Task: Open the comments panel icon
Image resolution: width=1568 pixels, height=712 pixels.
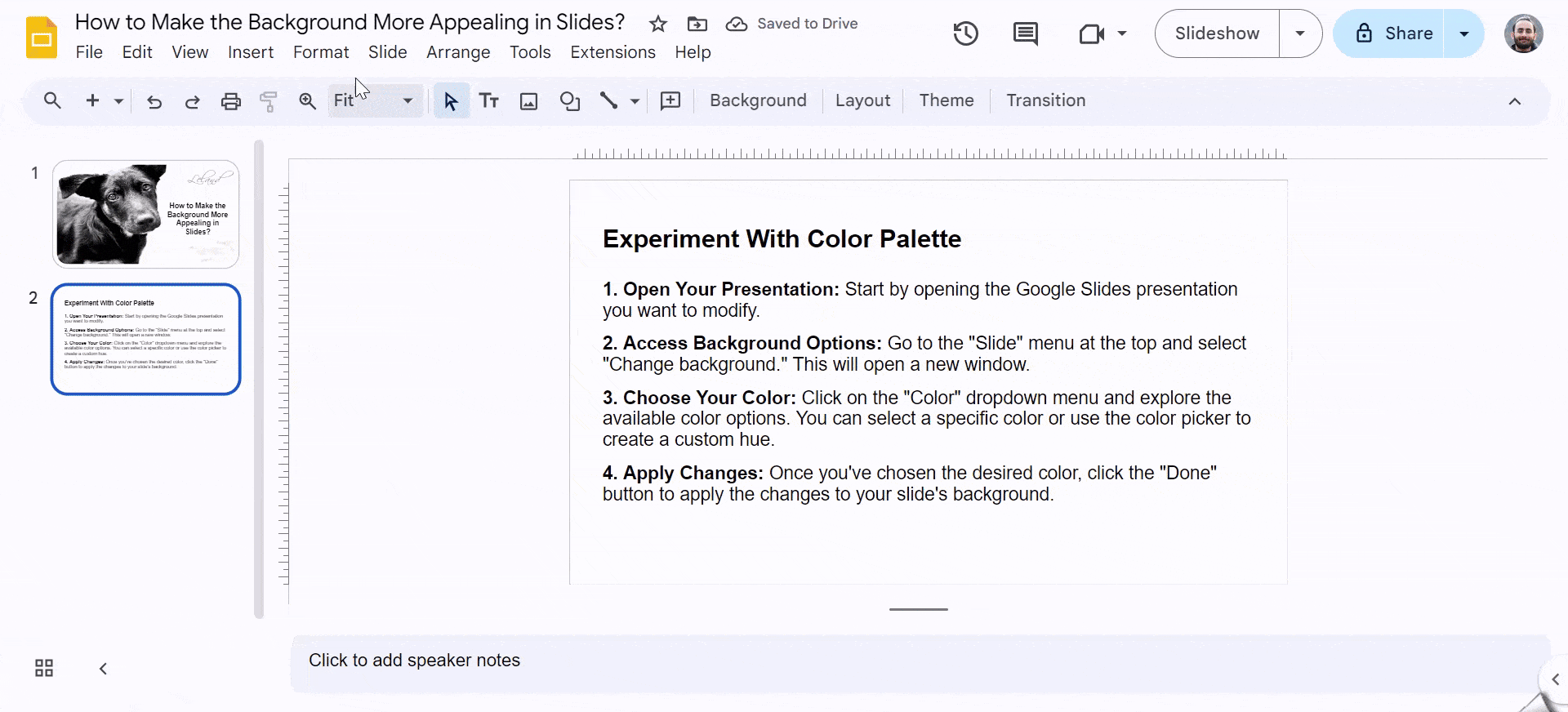Action: pyautogui.click(x=1025, y=33)
